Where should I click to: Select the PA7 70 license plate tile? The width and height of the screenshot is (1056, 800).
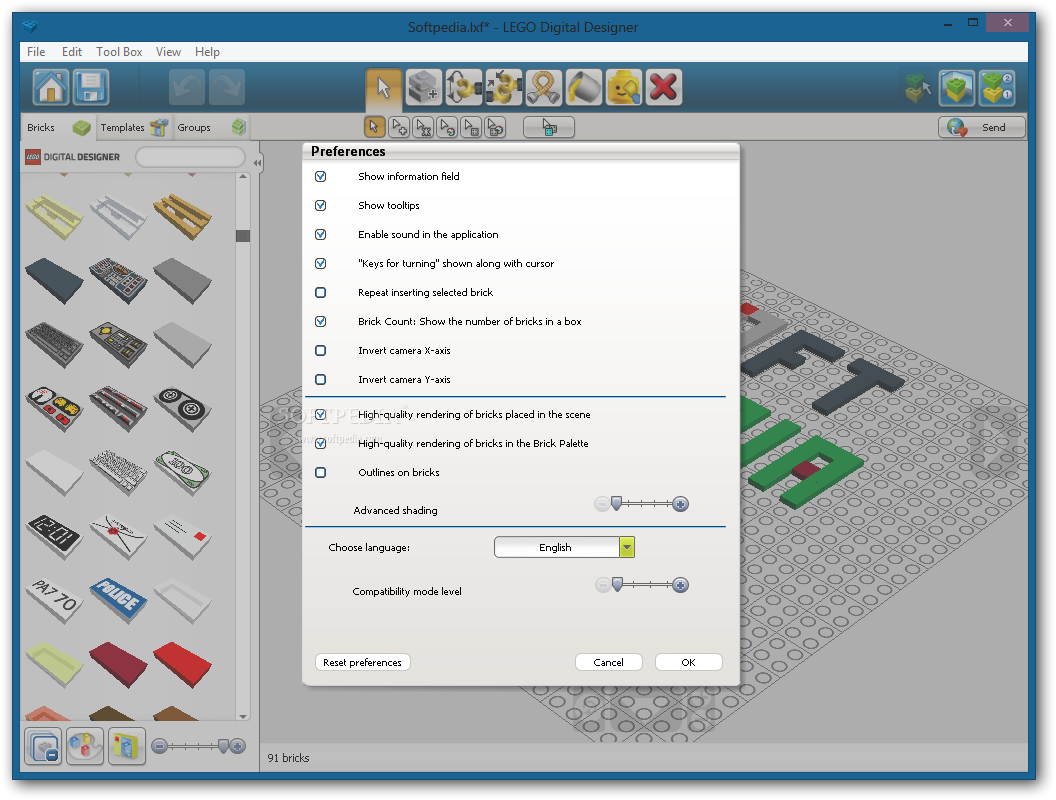(55, 599)
